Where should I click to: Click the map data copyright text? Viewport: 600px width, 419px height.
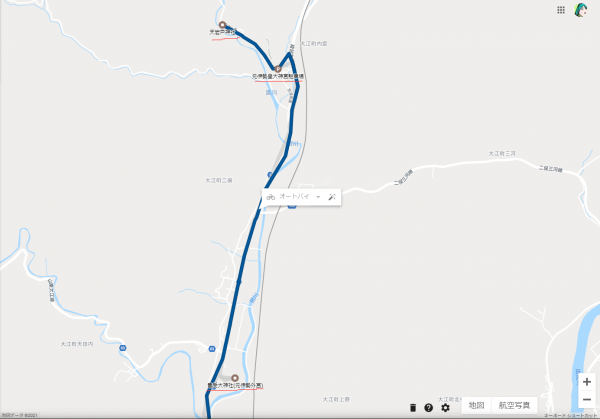point(20,415)
